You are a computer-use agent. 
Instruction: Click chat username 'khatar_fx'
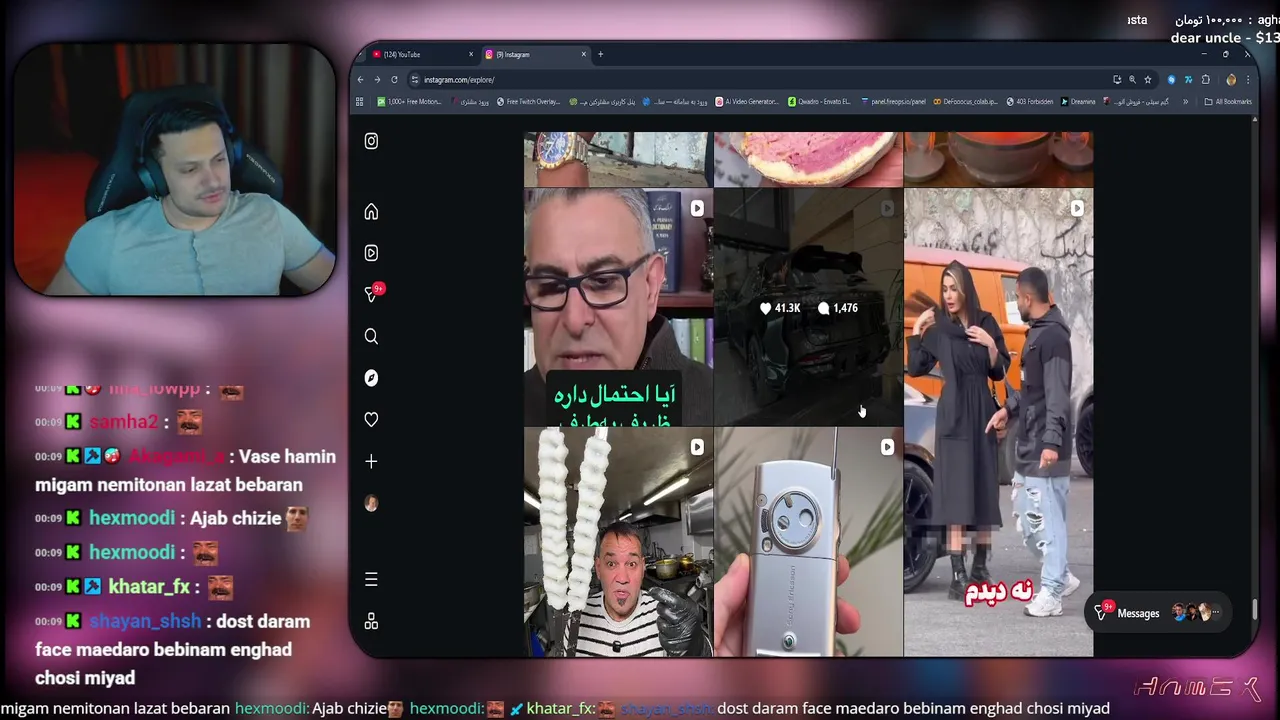[x=151, y=586]
